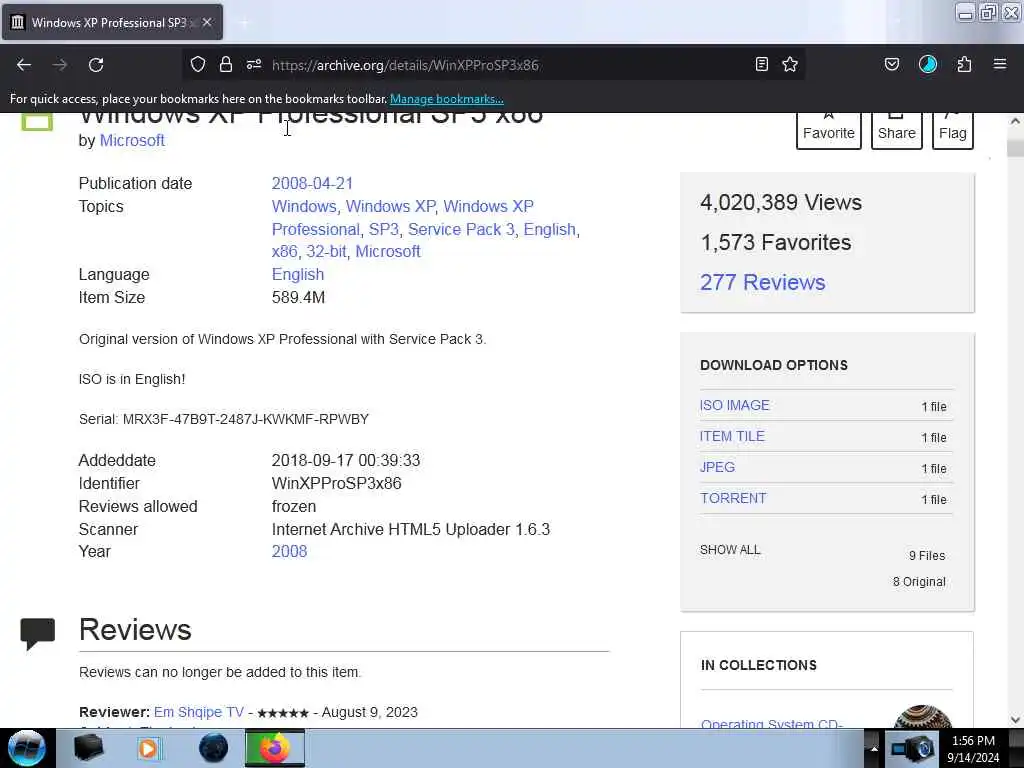
Task: Open the SP3 topic link
Action: tap(383, 229)
